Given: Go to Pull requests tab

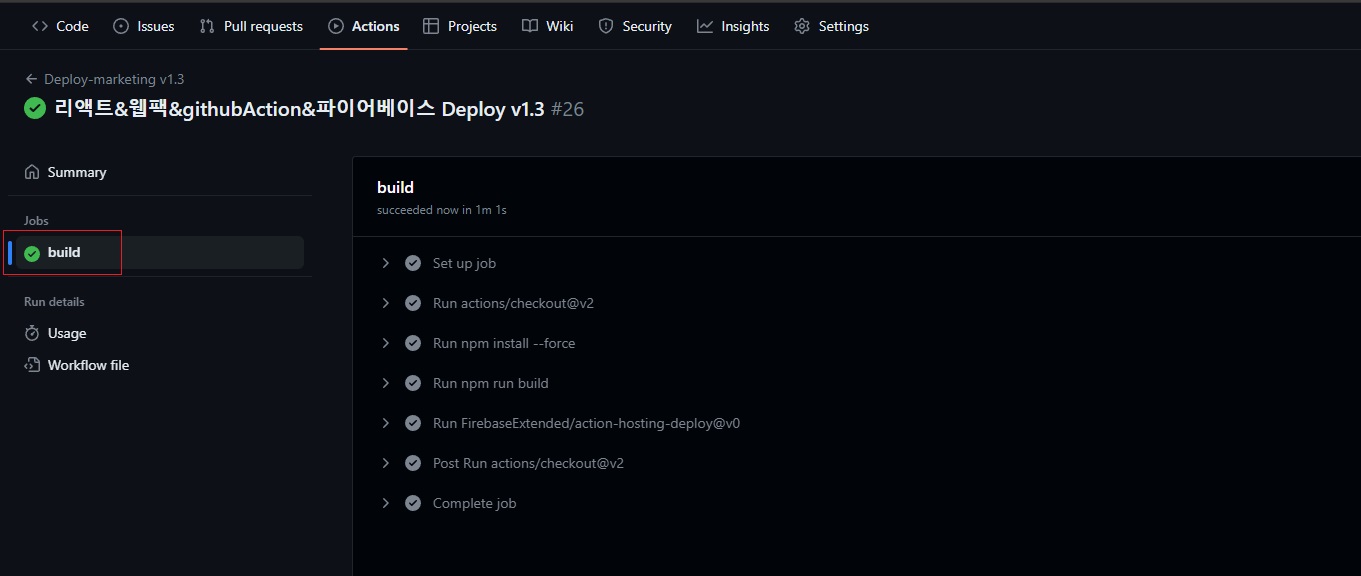Looking at the screenshot, I should (x=251, y=26).
